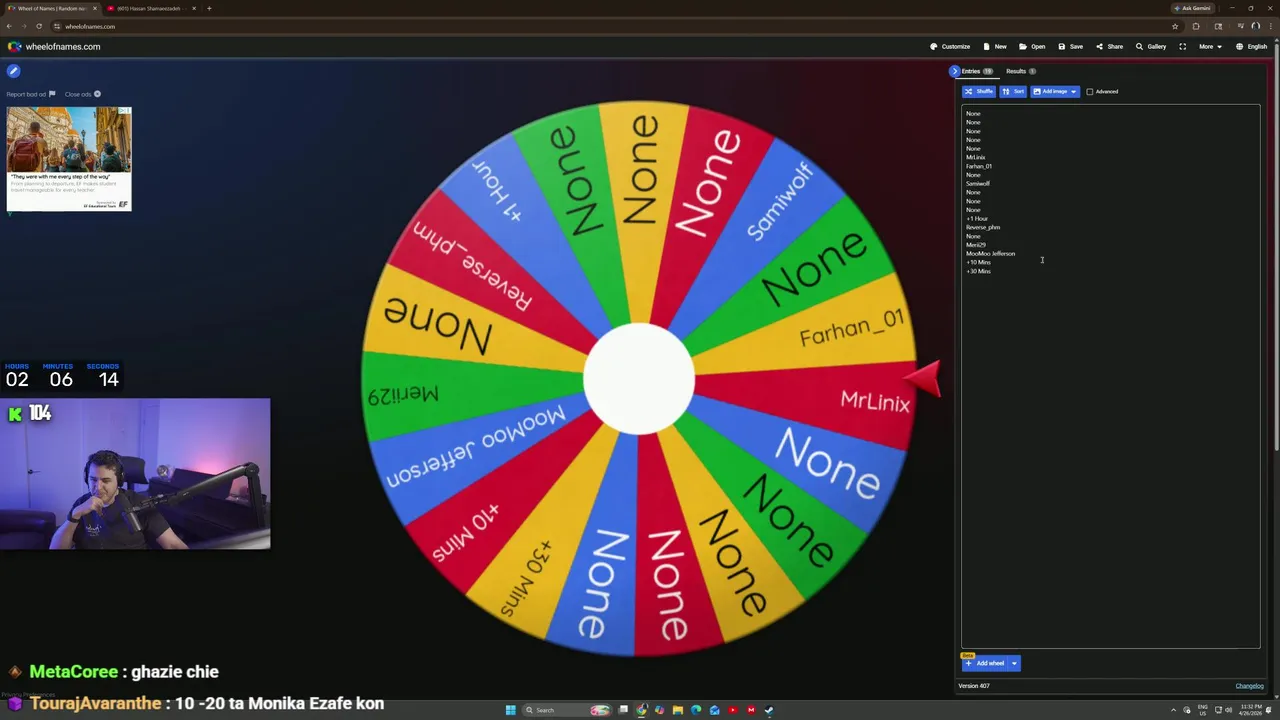Switch to the Entries tab
Screen dimensions: 1280x720
[977, 71]
